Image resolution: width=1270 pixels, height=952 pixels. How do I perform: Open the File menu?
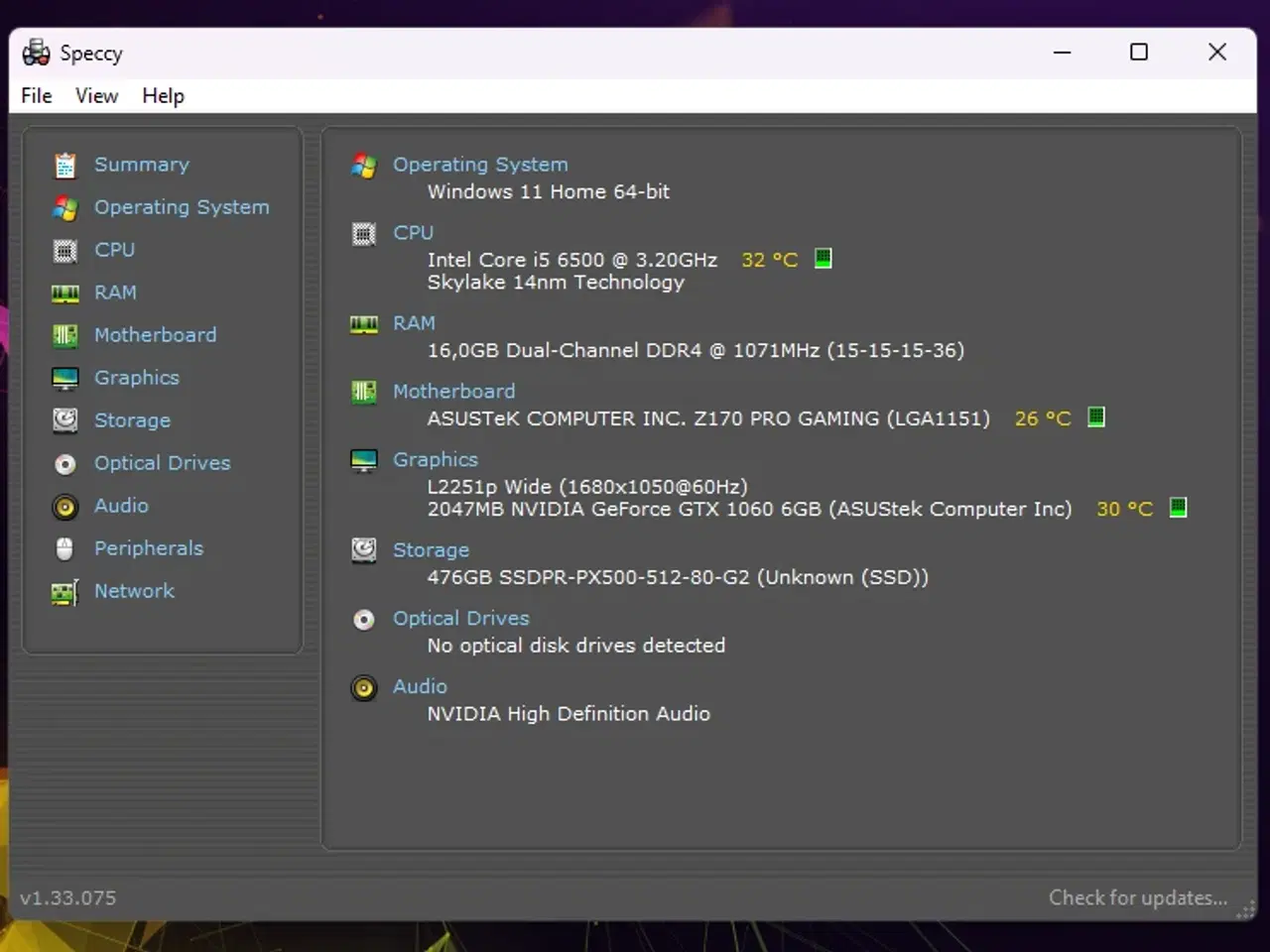pyautogui.click(x=37, y=96)
